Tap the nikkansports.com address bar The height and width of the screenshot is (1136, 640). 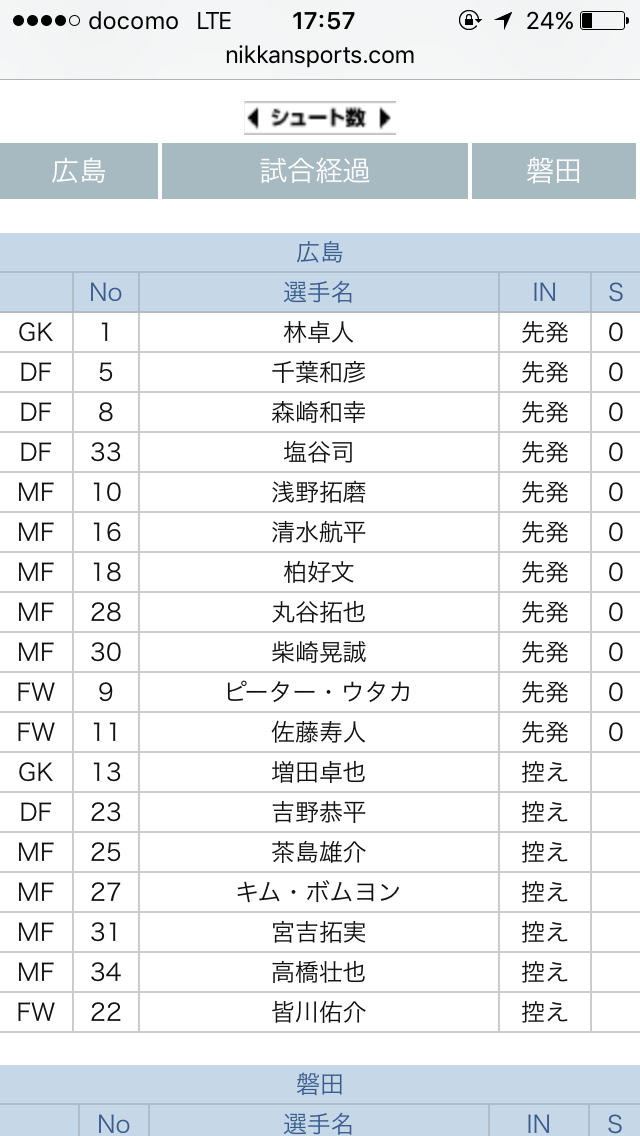320,56
